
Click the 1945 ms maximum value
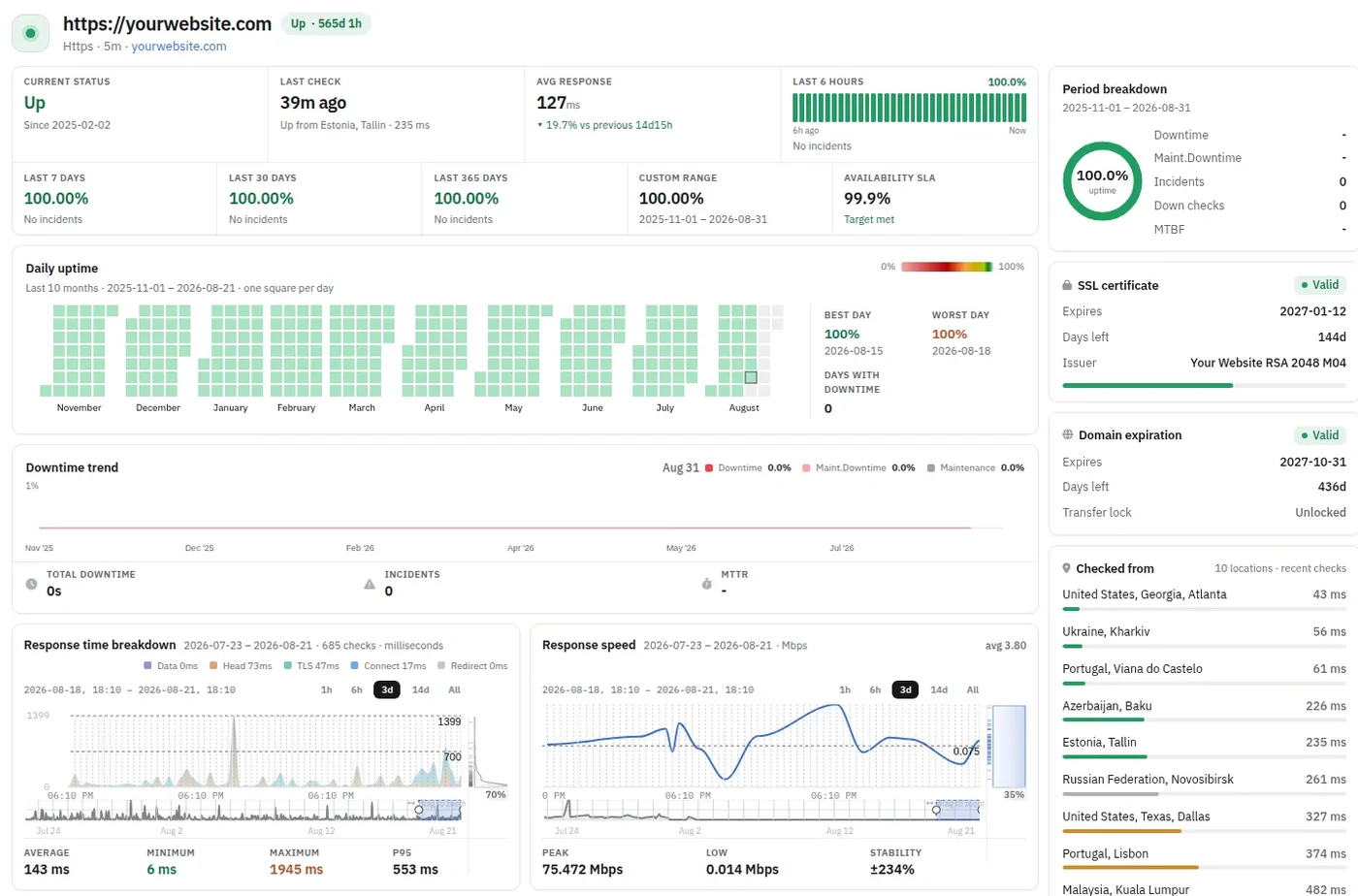[x=296, y=870]
